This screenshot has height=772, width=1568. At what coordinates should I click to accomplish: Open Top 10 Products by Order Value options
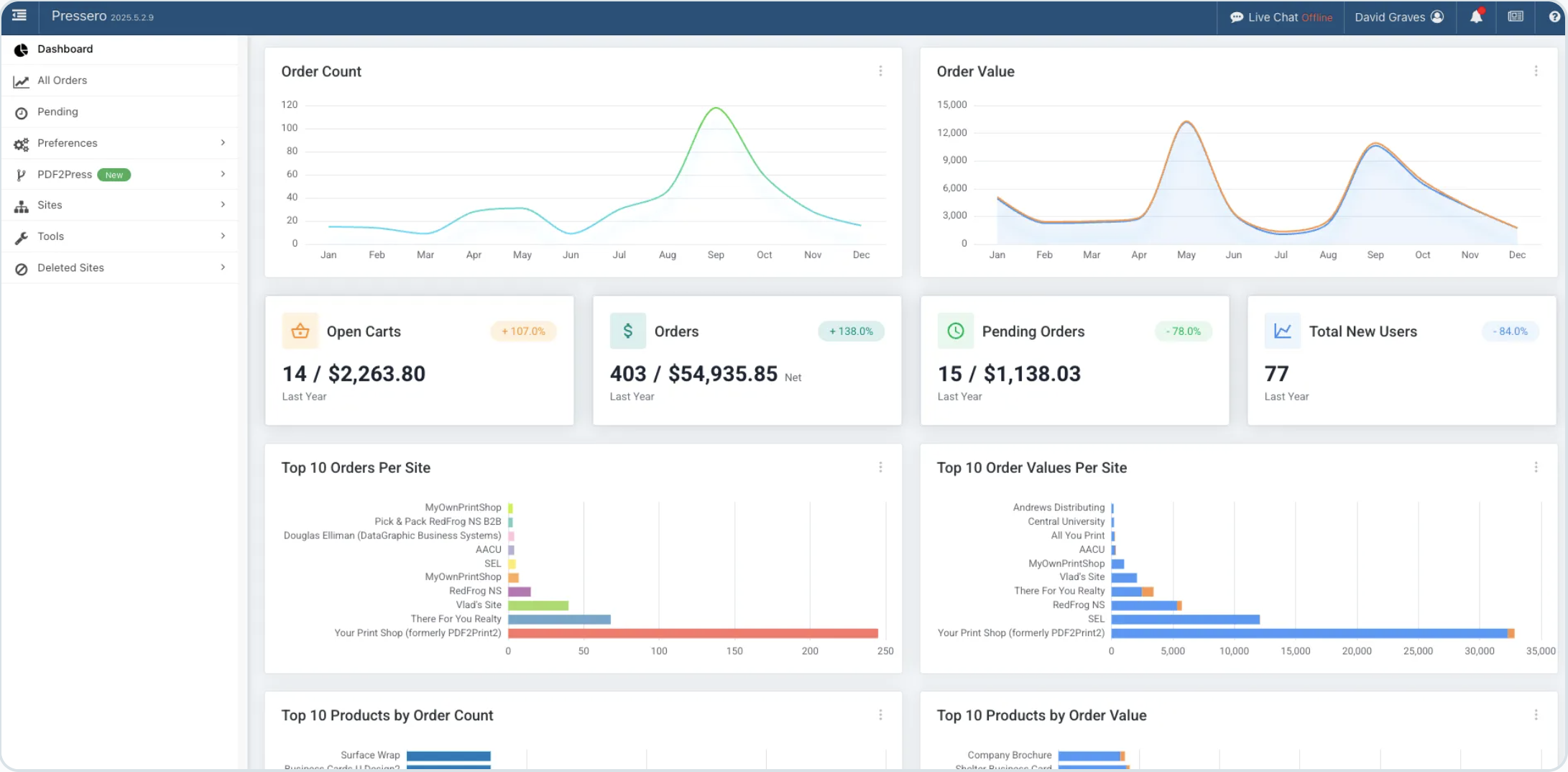coord(1536,714)
